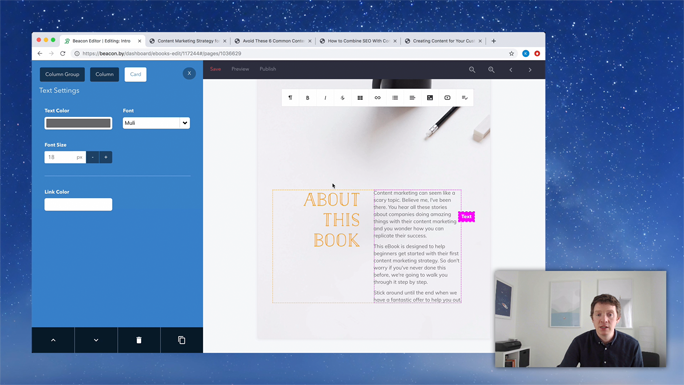Bookmark page with star icon
Screen dimensions: 684x385
tap(511, 54)
